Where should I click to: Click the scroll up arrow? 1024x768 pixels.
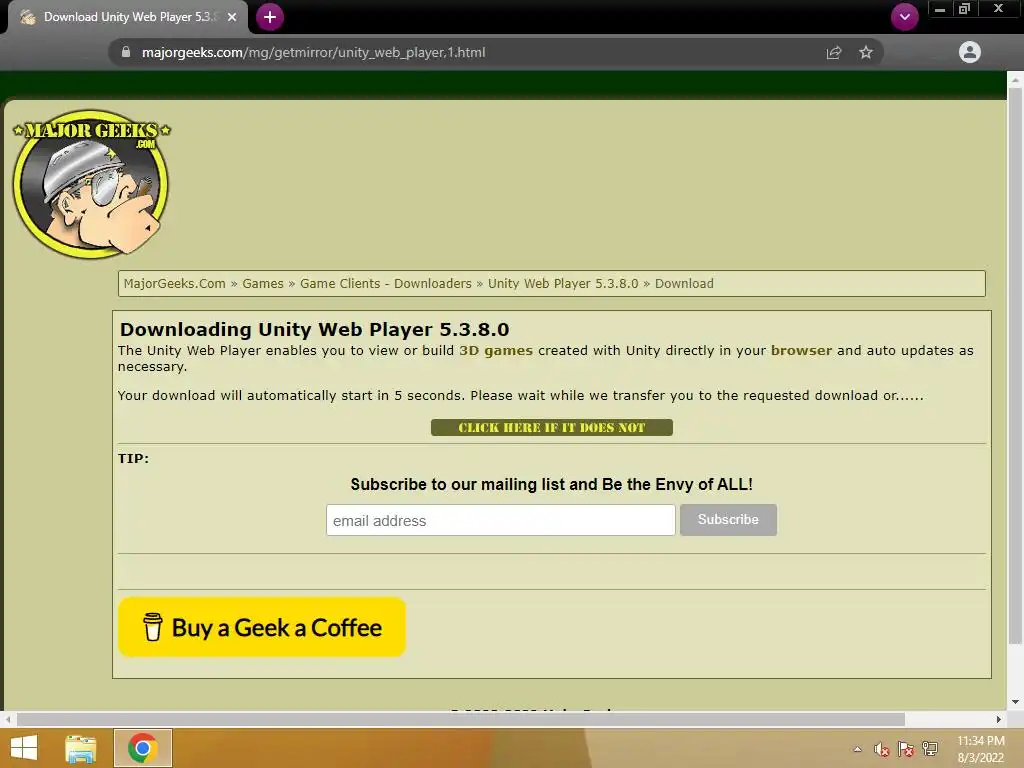point(1015,79)
